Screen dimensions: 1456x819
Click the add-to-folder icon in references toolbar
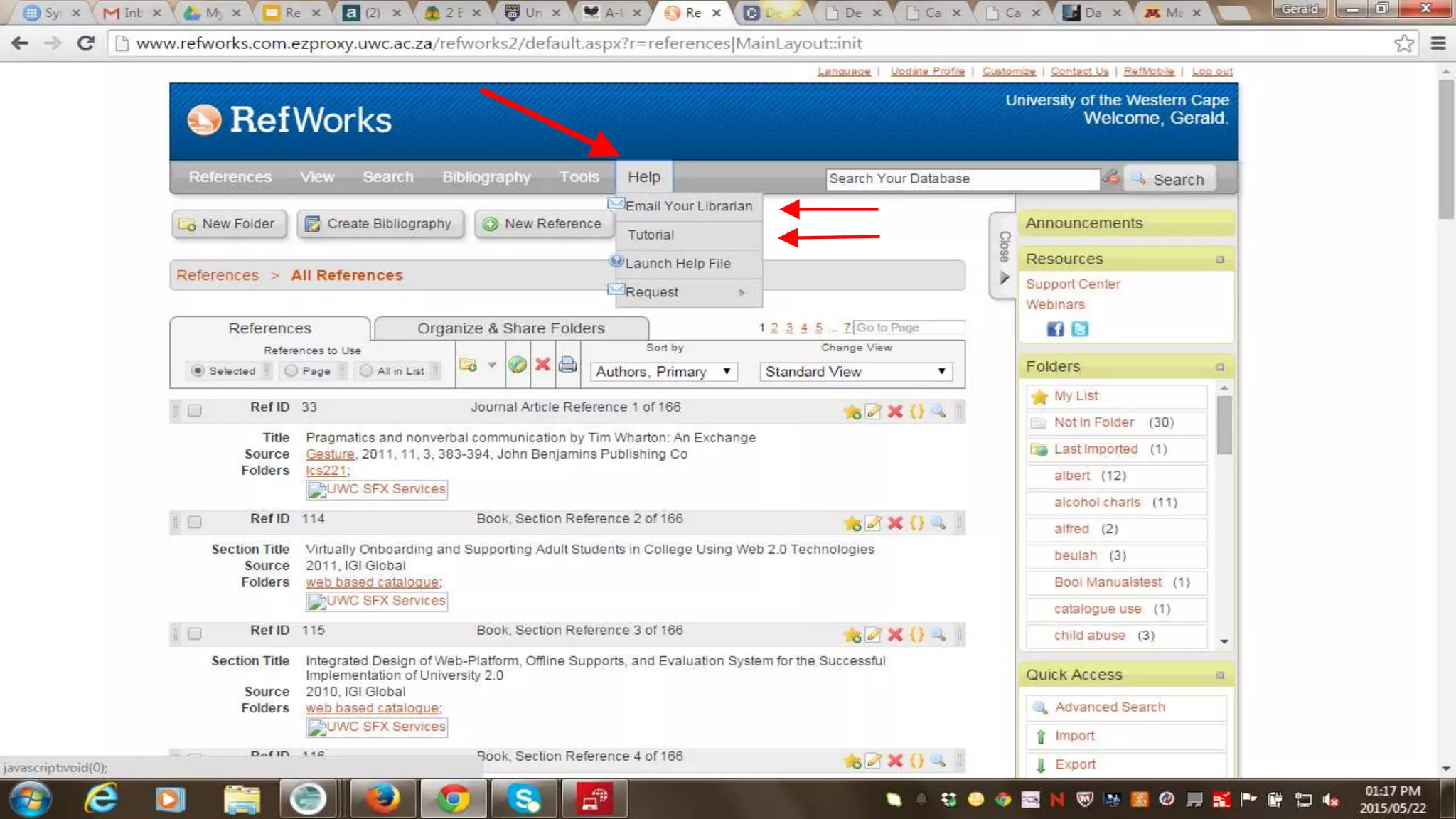(x=469, y=365)
